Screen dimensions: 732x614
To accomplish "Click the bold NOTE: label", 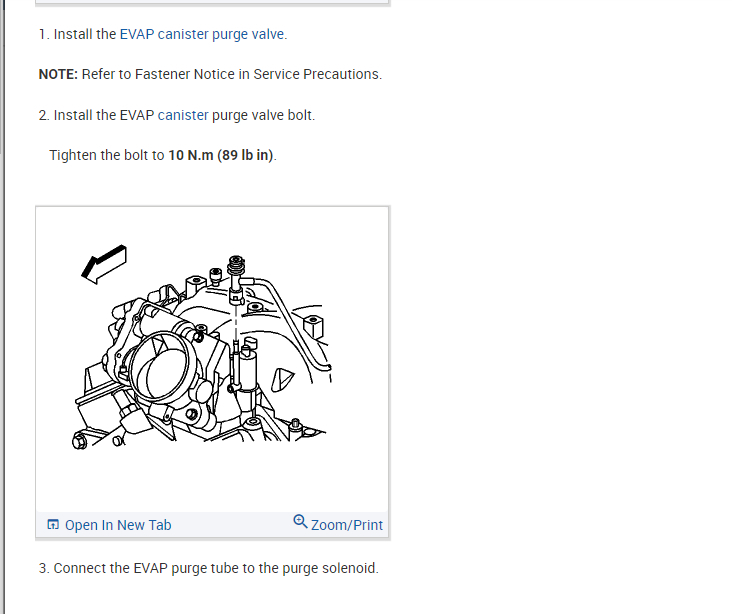I will pos(58,74).
